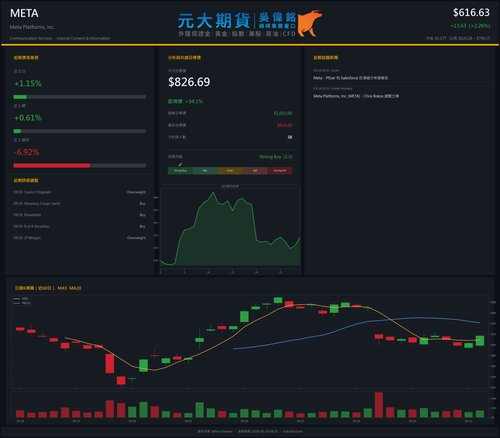Click the $826.69 average target price

click(189, 82)
